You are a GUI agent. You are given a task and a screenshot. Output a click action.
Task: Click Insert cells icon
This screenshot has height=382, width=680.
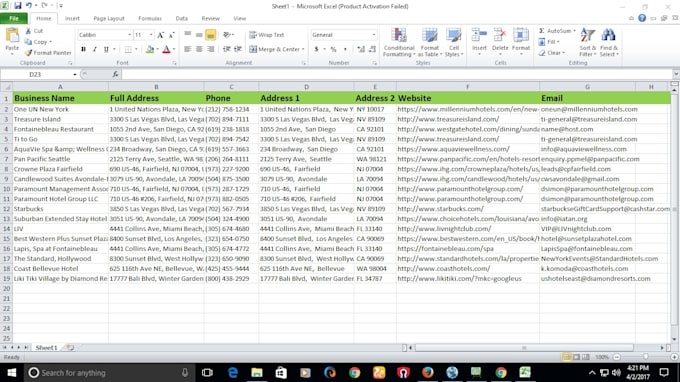click(479, 36)
